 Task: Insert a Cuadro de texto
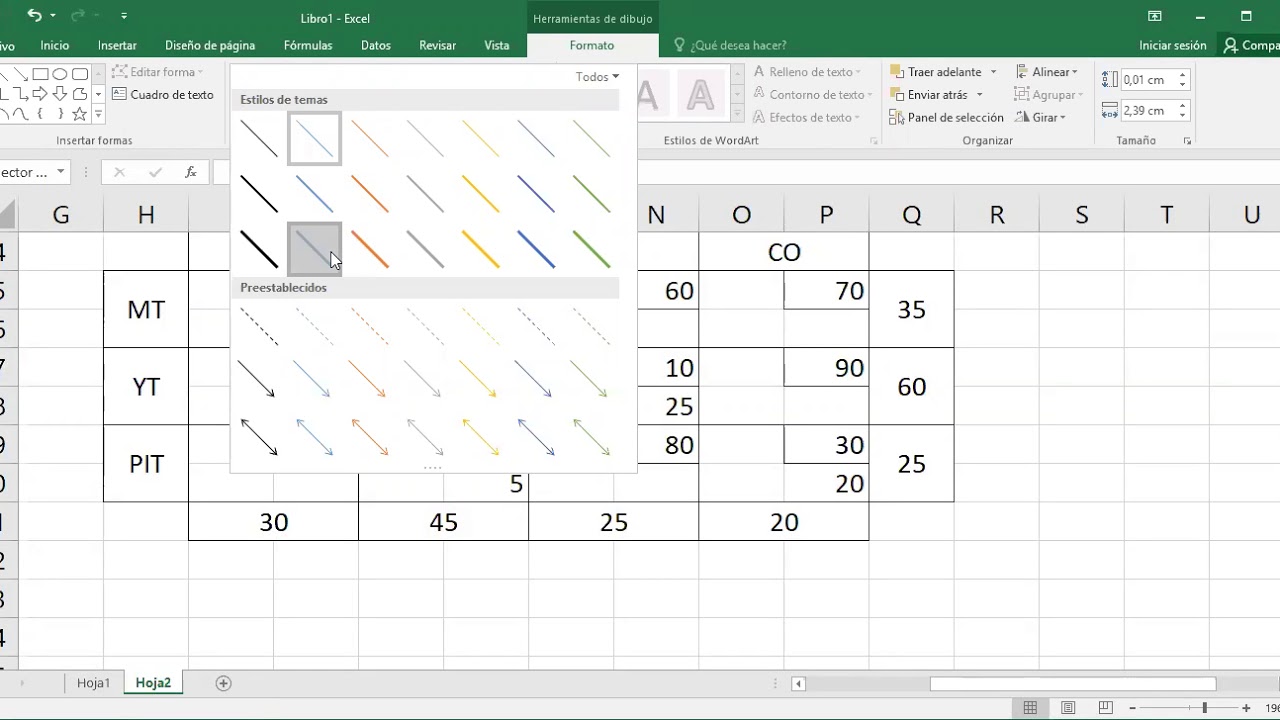coord(163,95)
